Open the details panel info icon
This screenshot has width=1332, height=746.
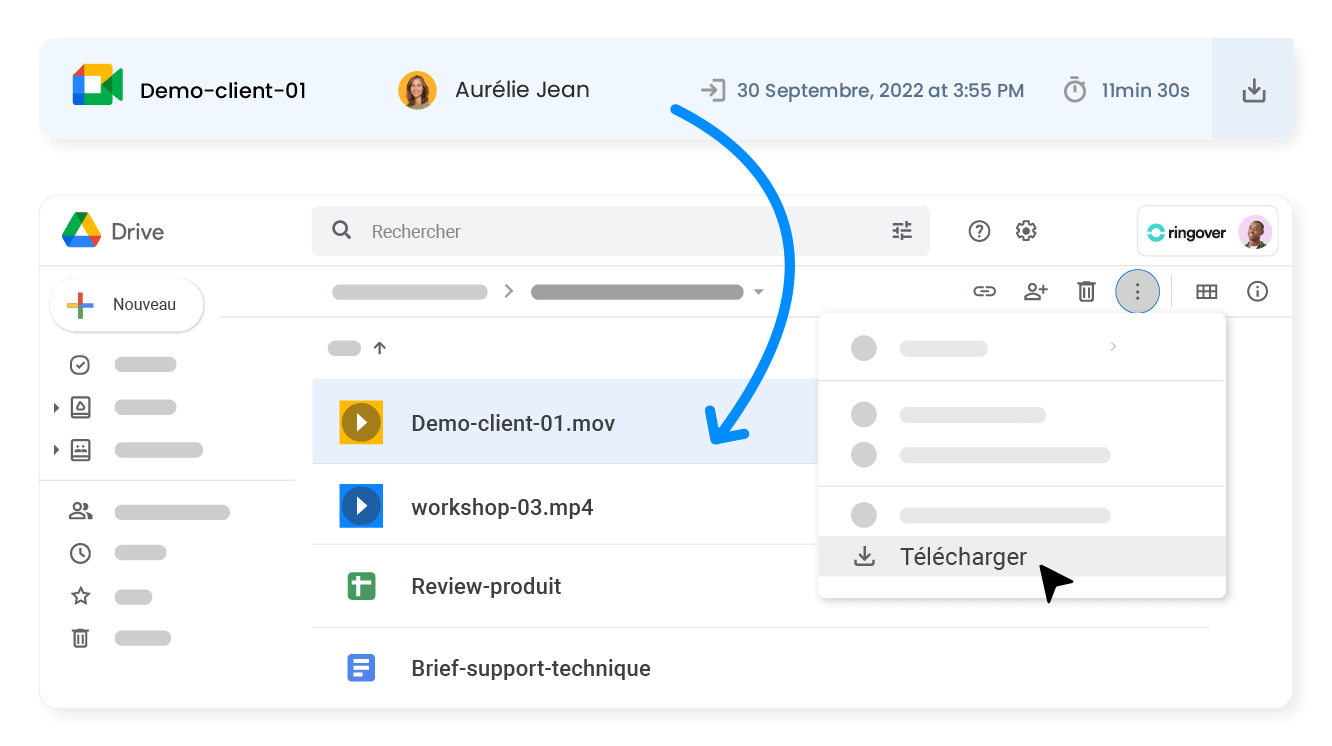[1257, 291]
